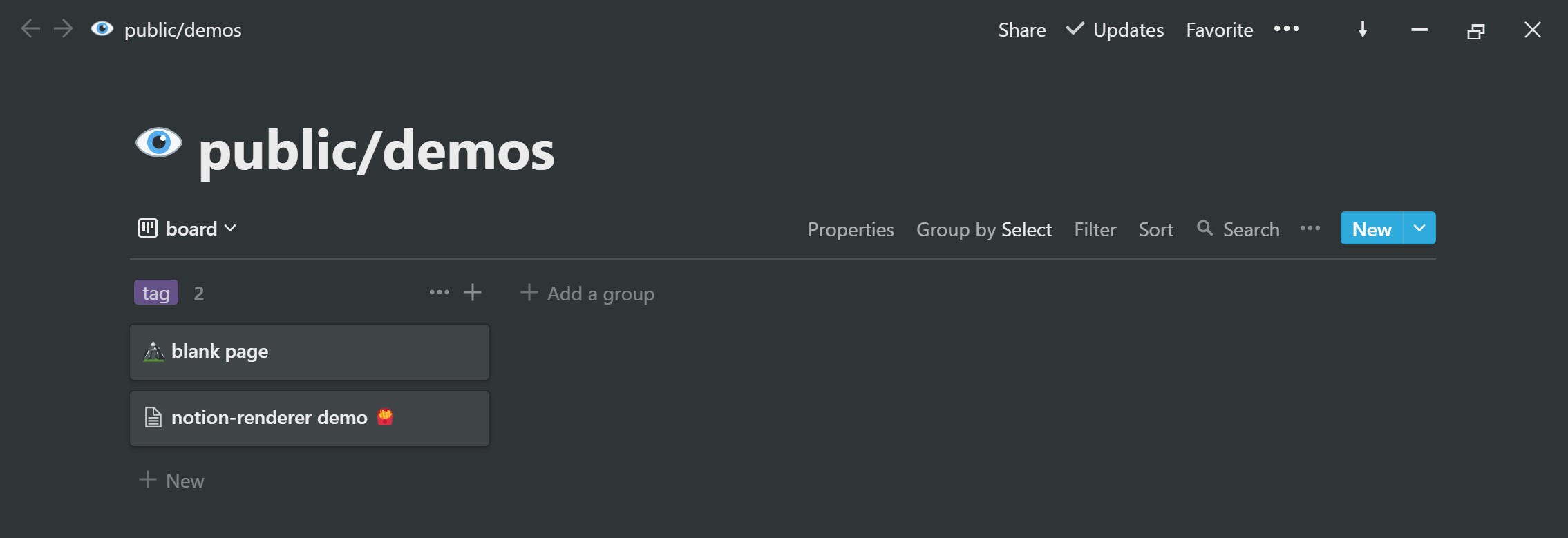Open Group by Select options
The width and height of the screenshot is (1568, 538).
tap(984, 229)
